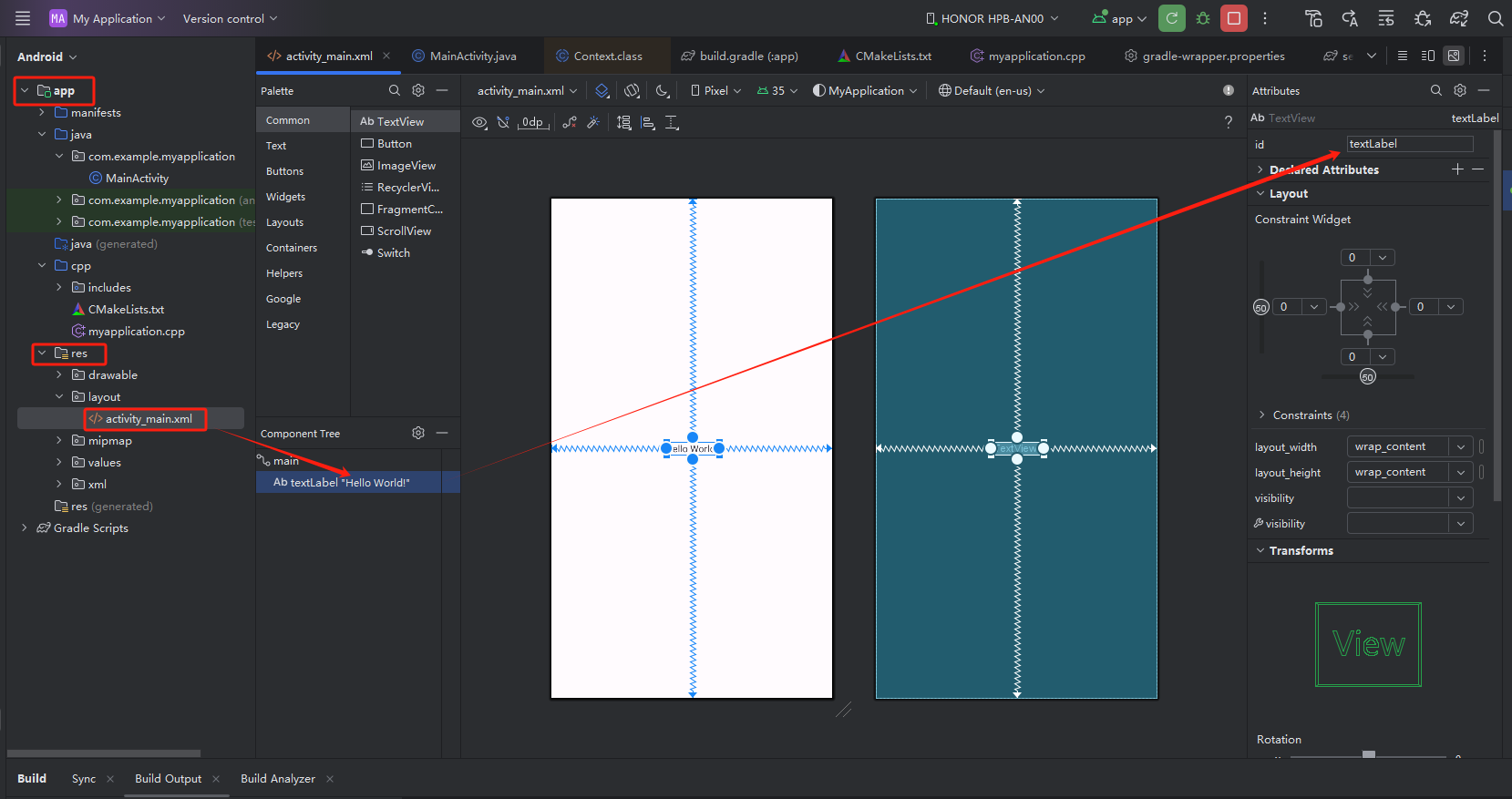Collapse the Layout section in Attributes
This screenshot has width=1512, height=799.
(x=1260, y=193)
